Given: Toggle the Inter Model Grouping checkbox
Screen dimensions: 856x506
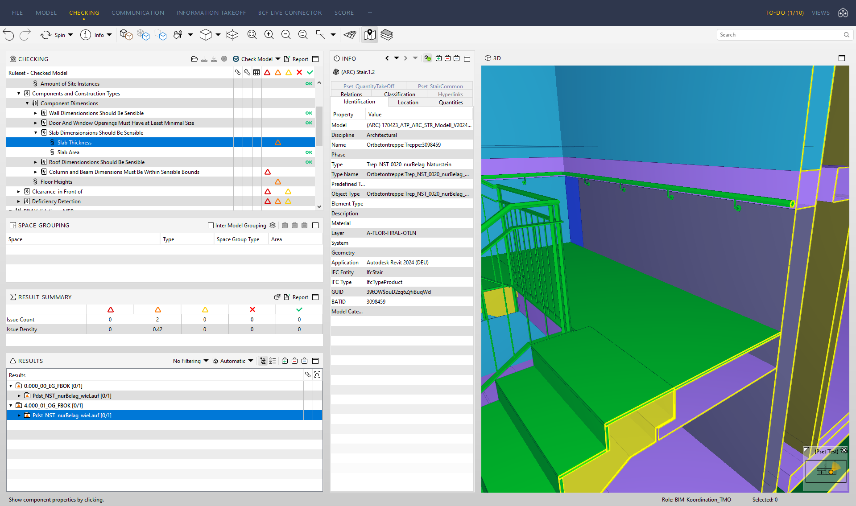Looking at the screenshot, I should click(x=211, y=225).
